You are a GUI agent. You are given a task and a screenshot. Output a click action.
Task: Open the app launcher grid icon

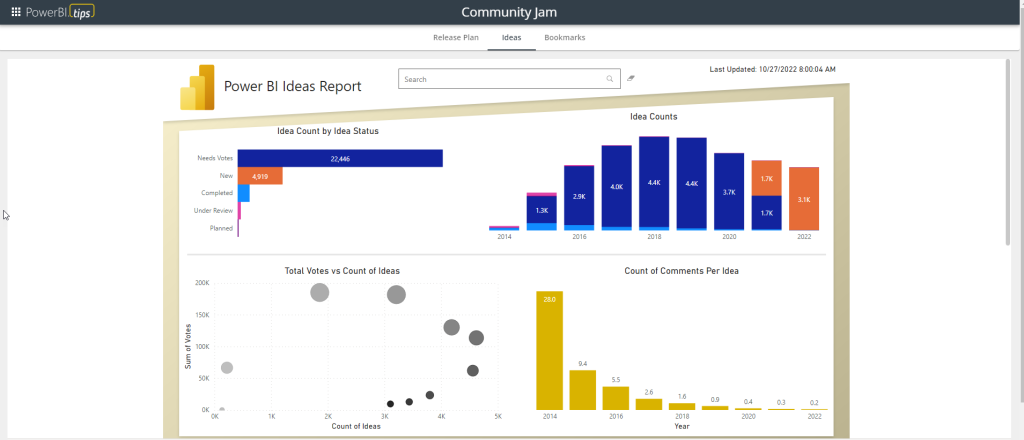coord(15,12)
